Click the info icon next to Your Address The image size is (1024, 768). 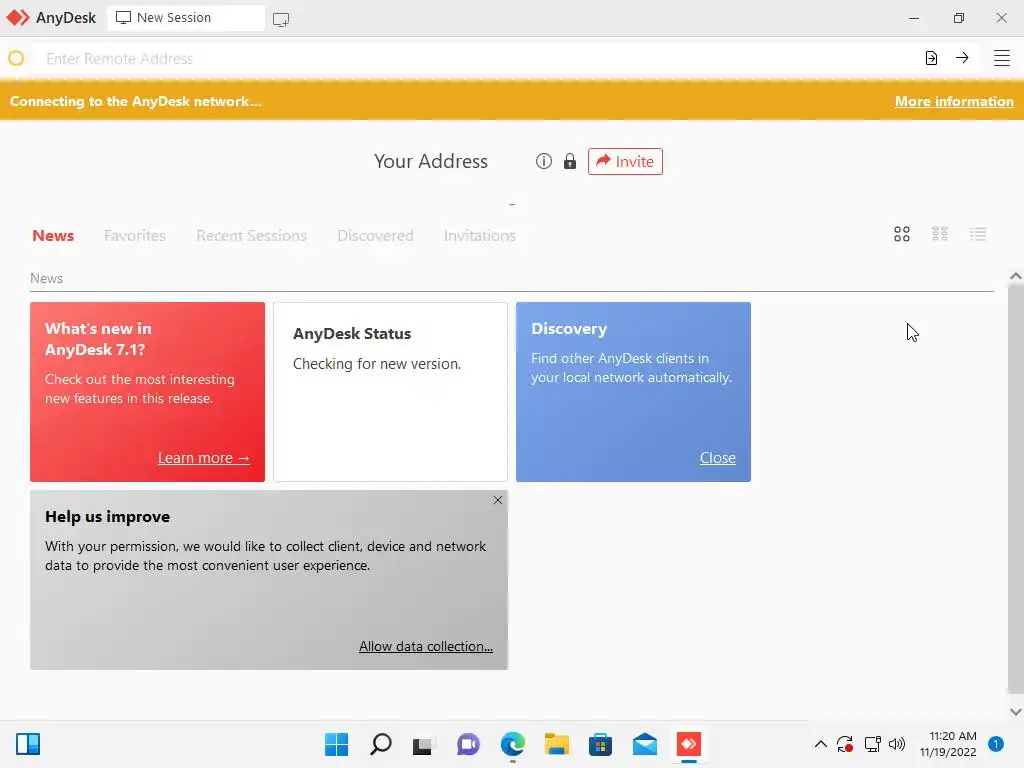coord(543,161)
